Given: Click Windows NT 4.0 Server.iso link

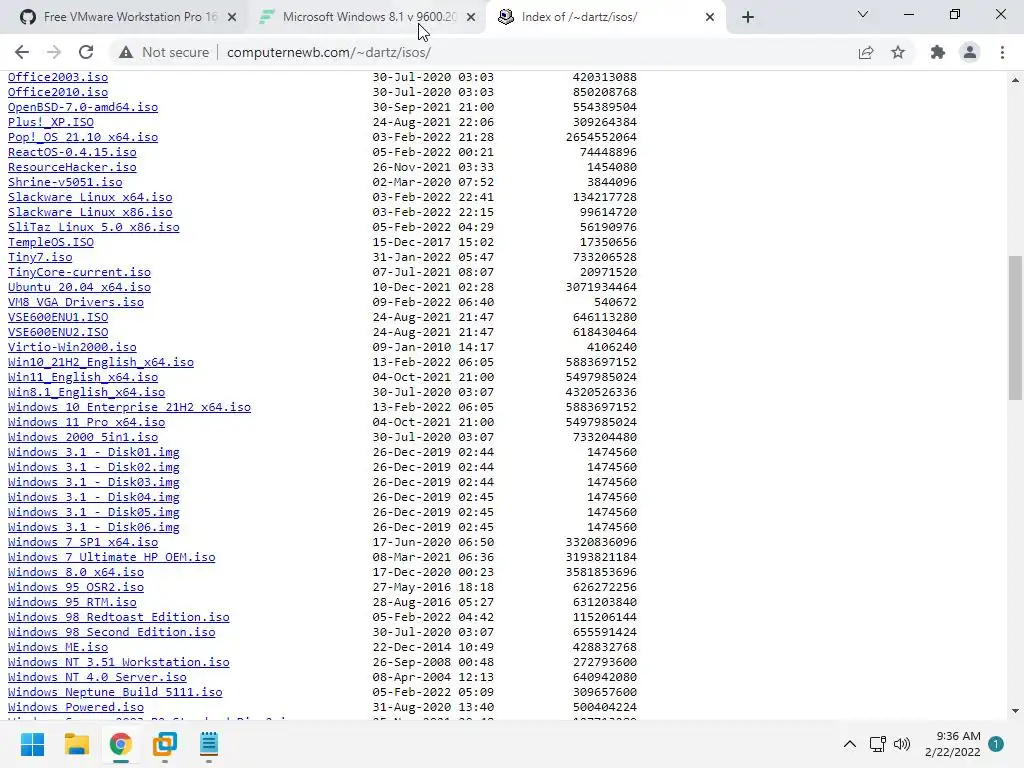Looking at the screenshot, I should pyautogui.click(x=97, y=678).
